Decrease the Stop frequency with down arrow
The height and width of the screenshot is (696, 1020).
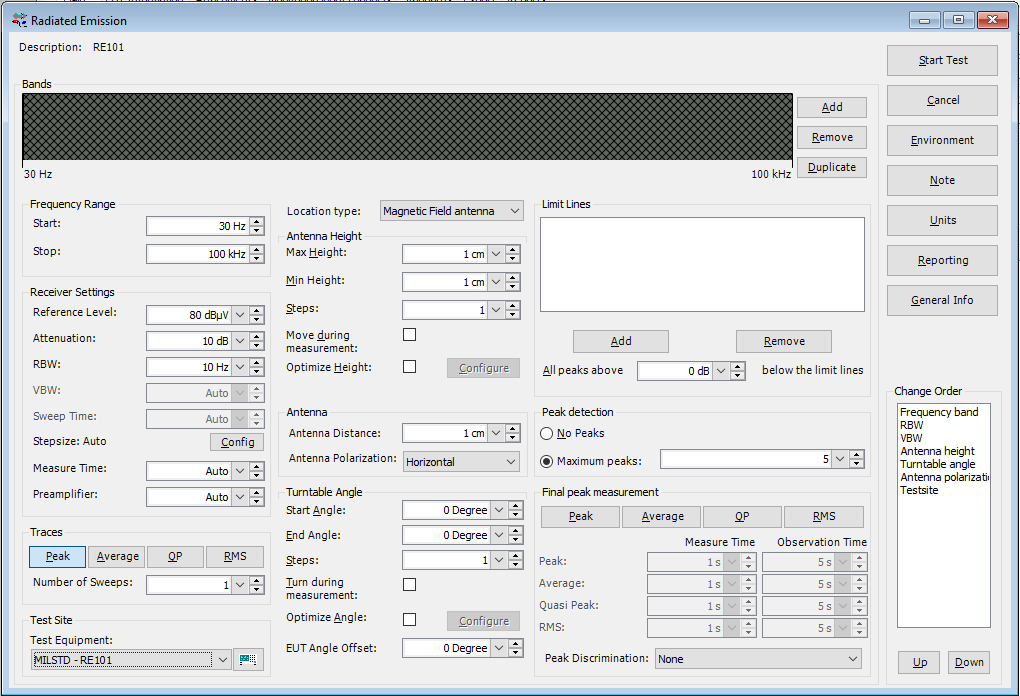(x=257, y=259)
